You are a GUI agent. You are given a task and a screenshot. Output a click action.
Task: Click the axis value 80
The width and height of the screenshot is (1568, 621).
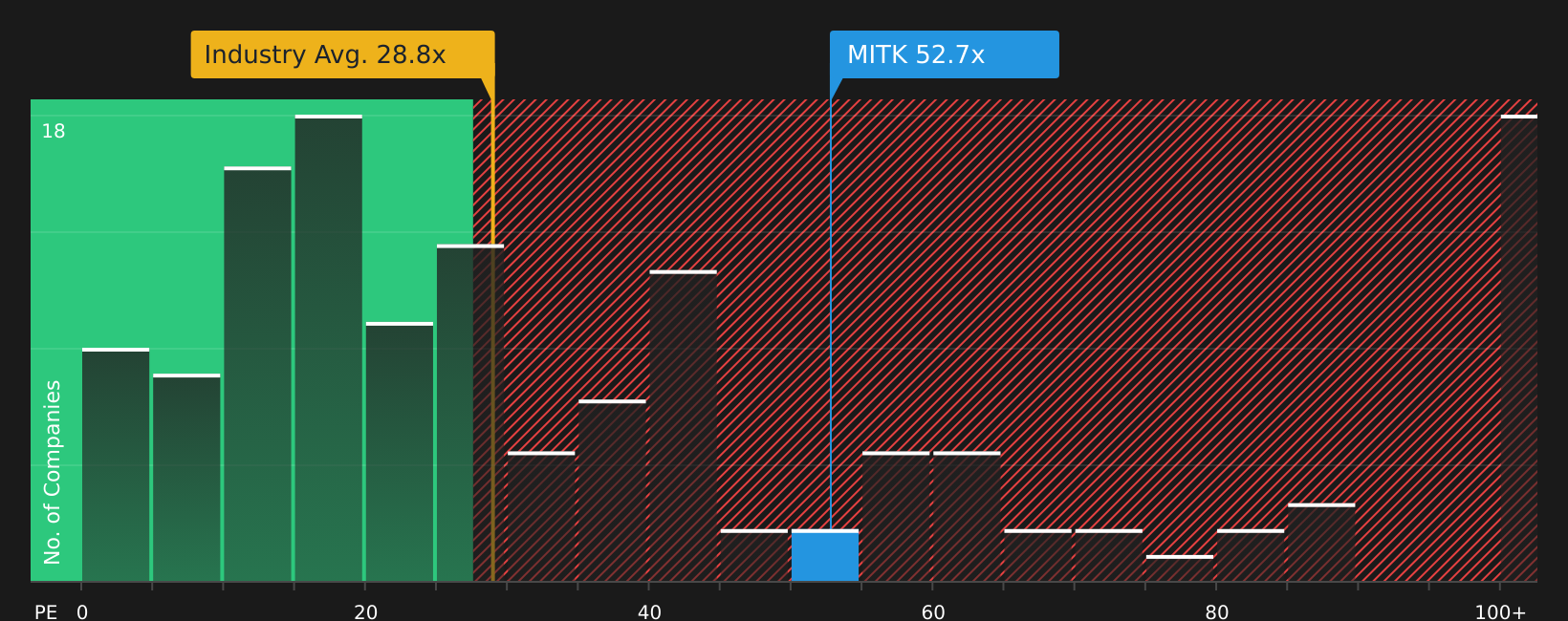pyautogui.click(x=1217, y=612)
